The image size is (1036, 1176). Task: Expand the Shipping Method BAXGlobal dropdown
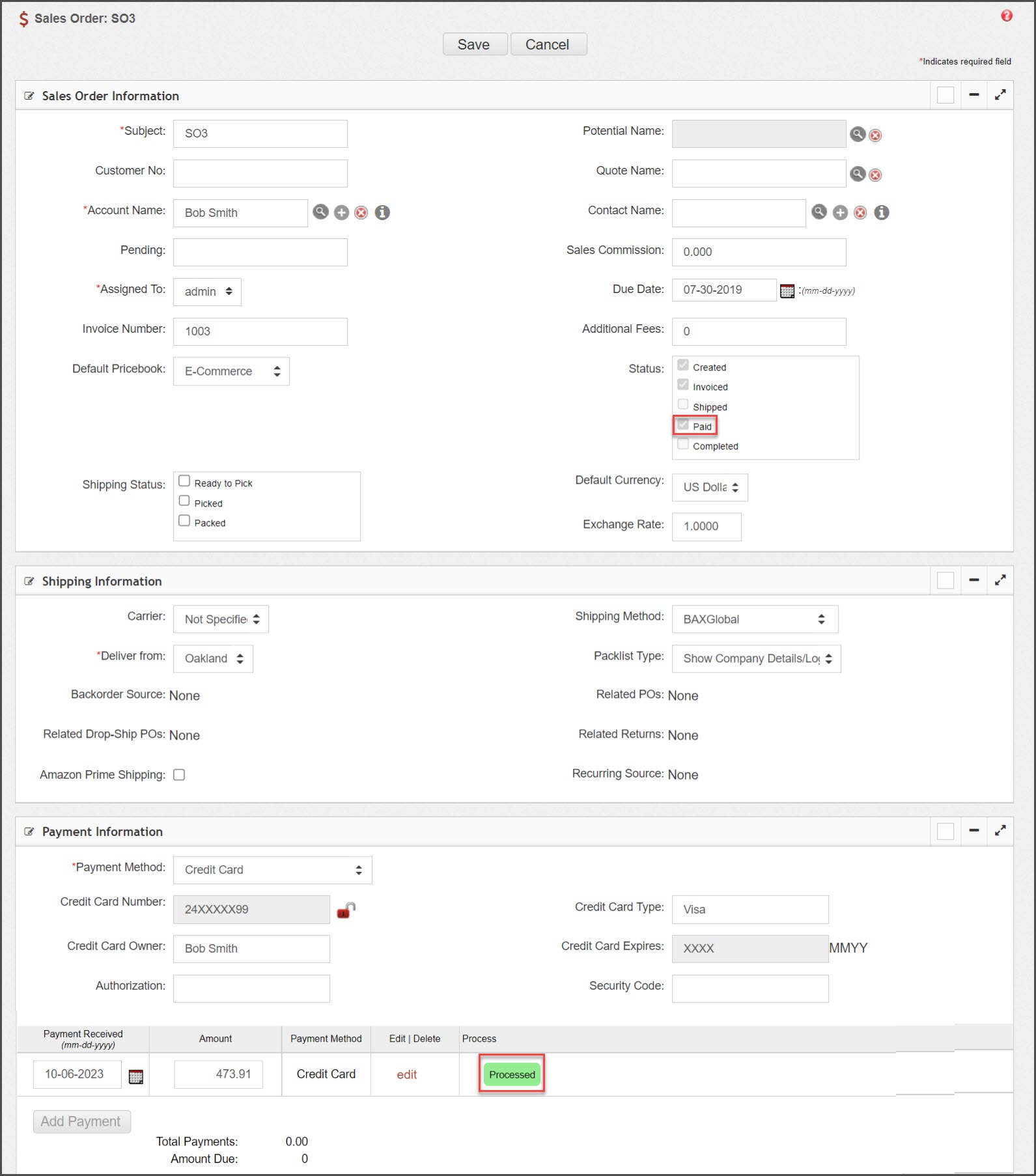(x=755, y=619)
